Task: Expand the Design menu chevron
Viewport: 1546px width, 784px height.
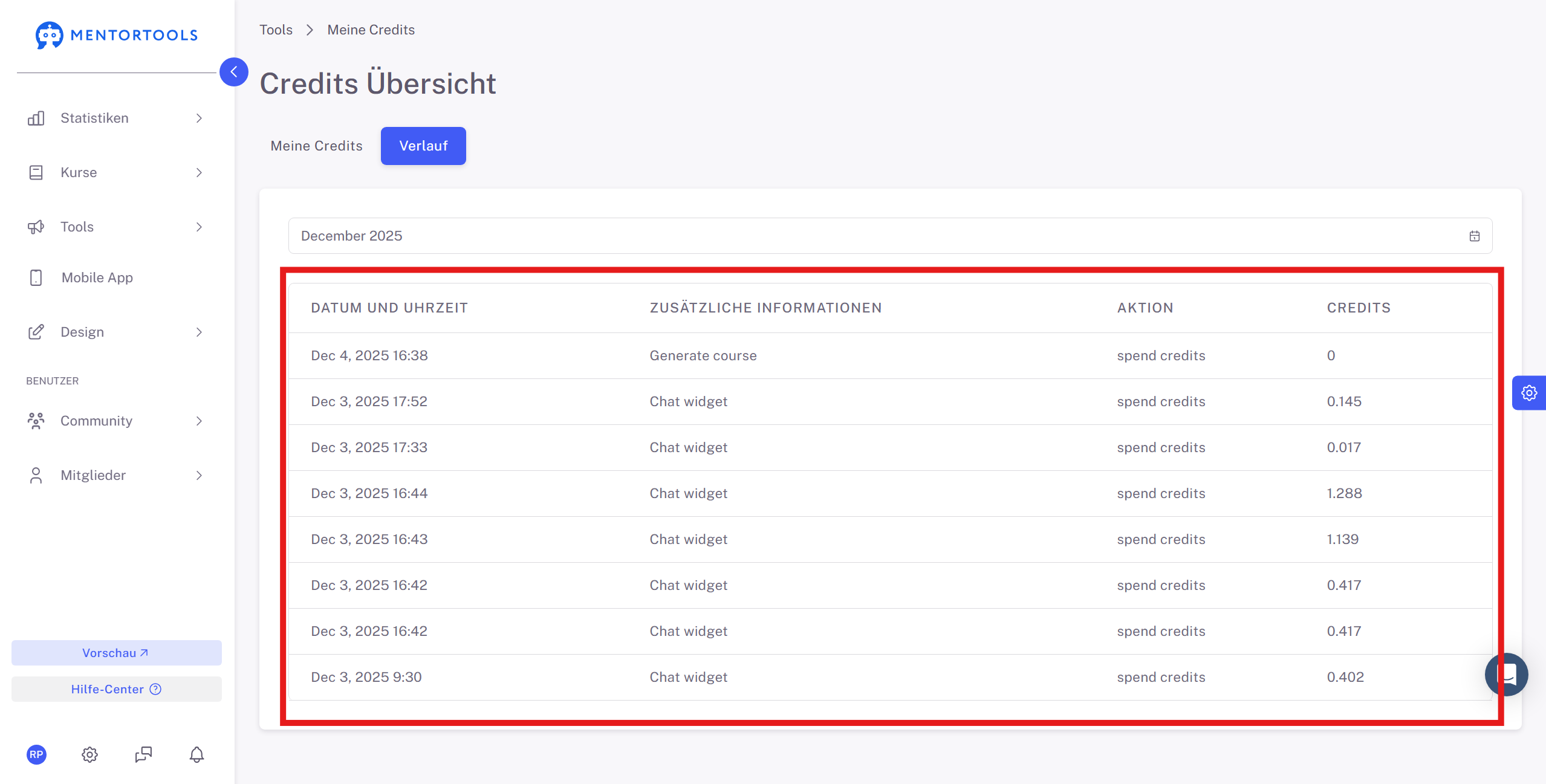Action: [199, 332]
